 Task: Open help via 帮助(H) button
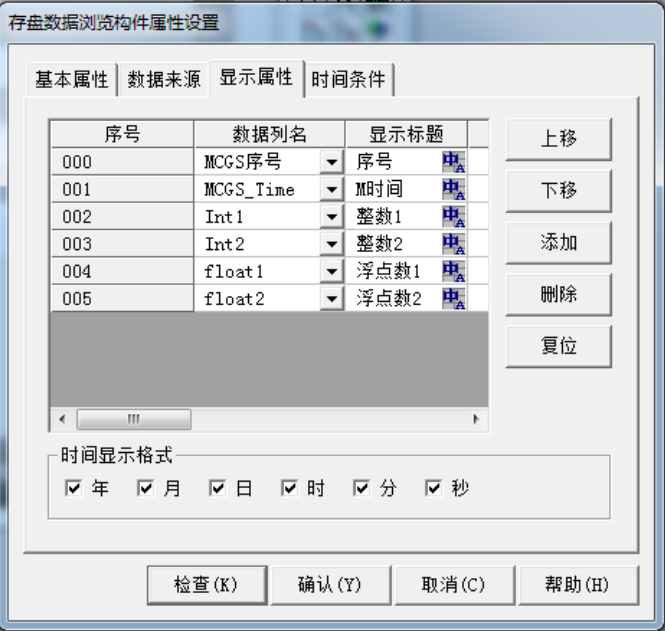point(578,585)
